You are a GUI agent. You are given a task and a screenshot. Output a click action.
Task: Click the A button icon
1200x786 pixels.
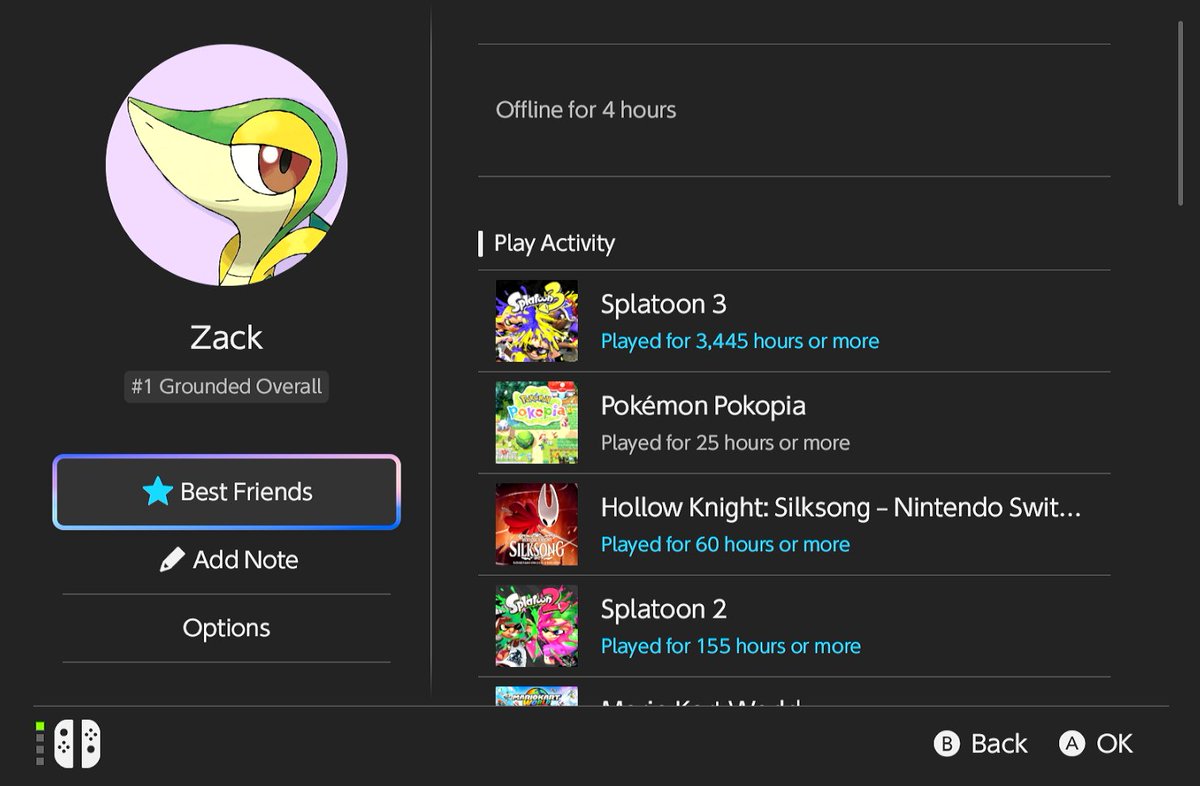point(1071,743)
